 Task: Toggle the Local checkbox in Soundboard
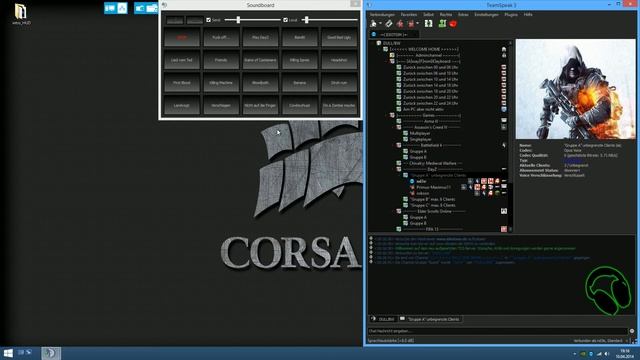click(286, 20)
